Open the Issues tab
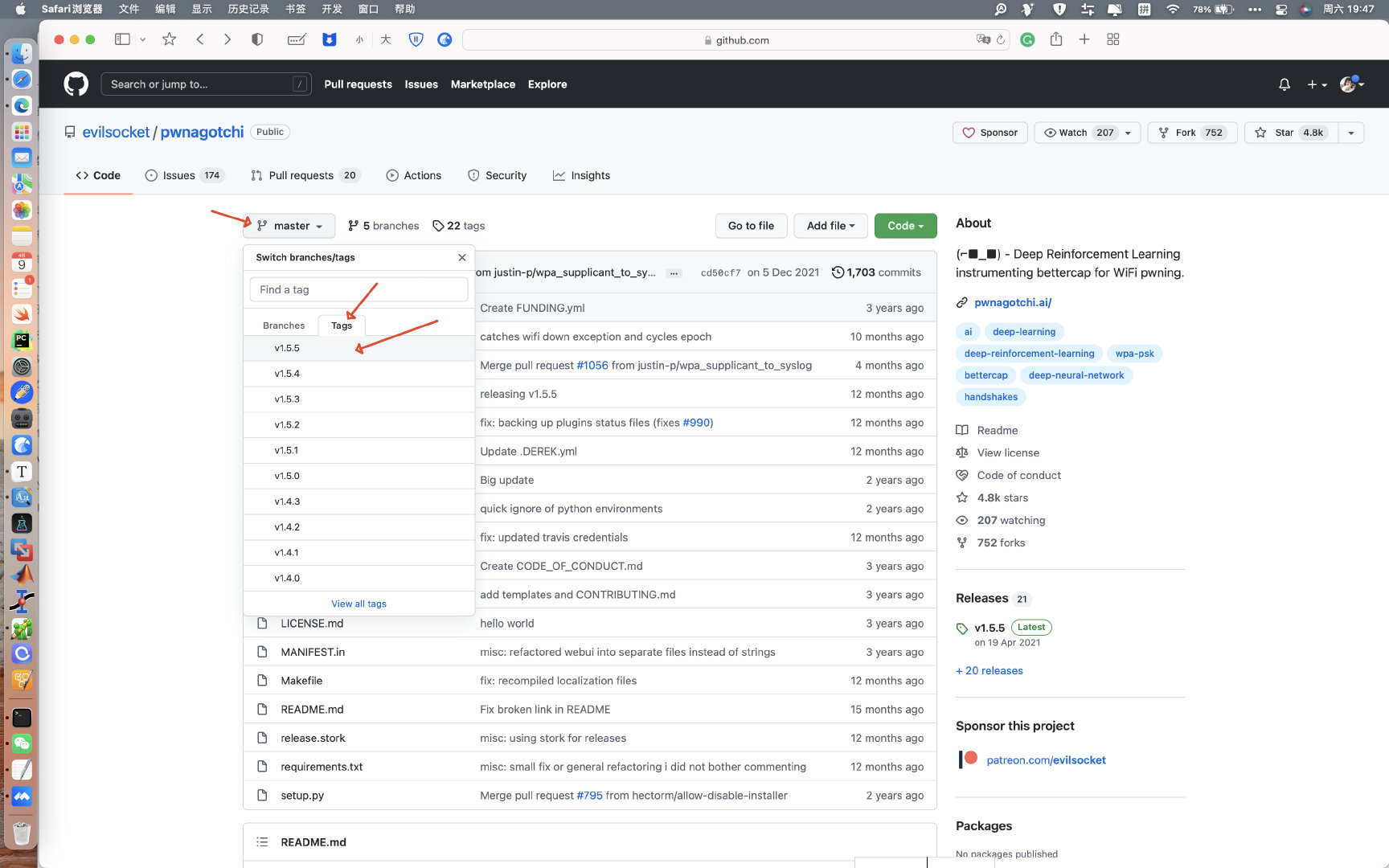 pyautogui.click(x=184, y=175)
